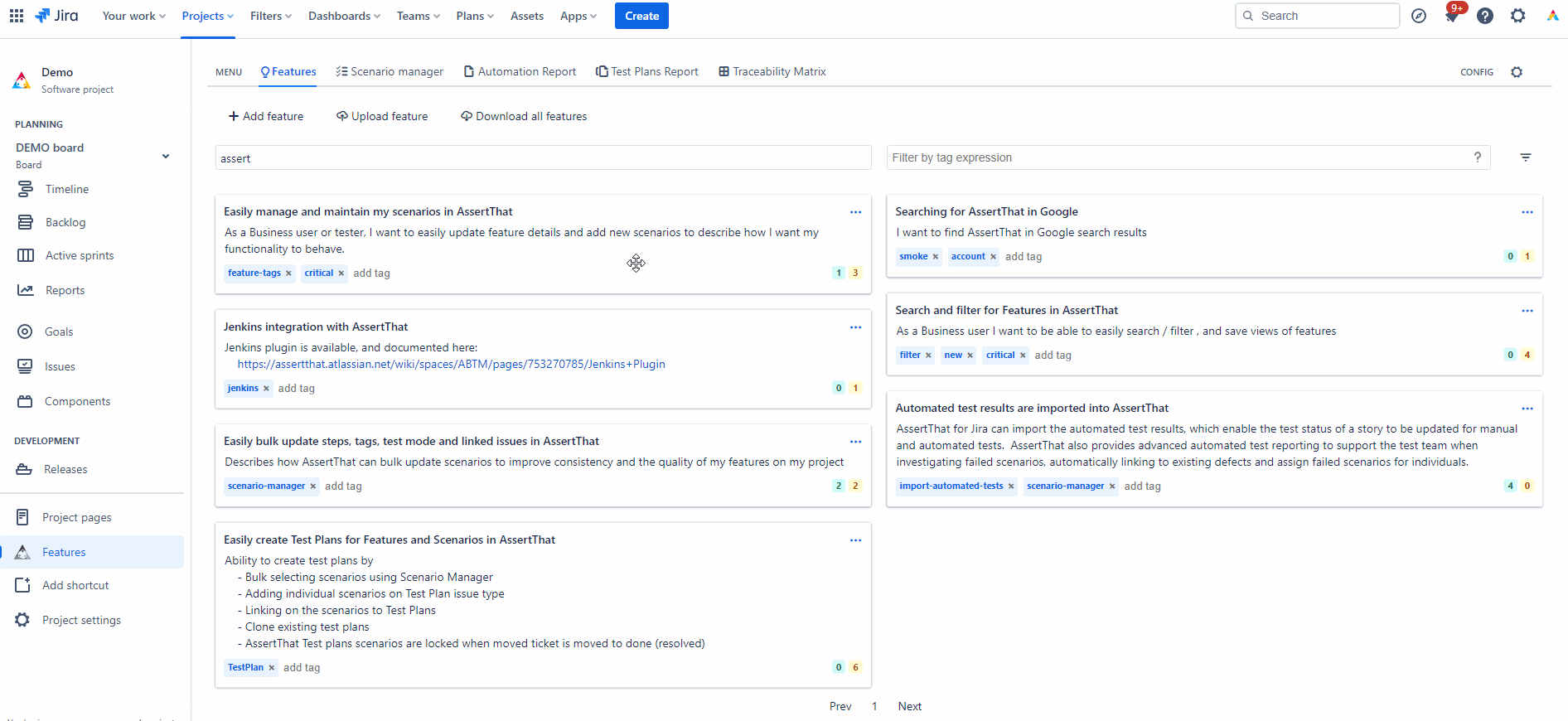This screenshot has width=1568, height=721.
Task: Switch to the Traceability Matrix tab
Action: pos(772,72)
